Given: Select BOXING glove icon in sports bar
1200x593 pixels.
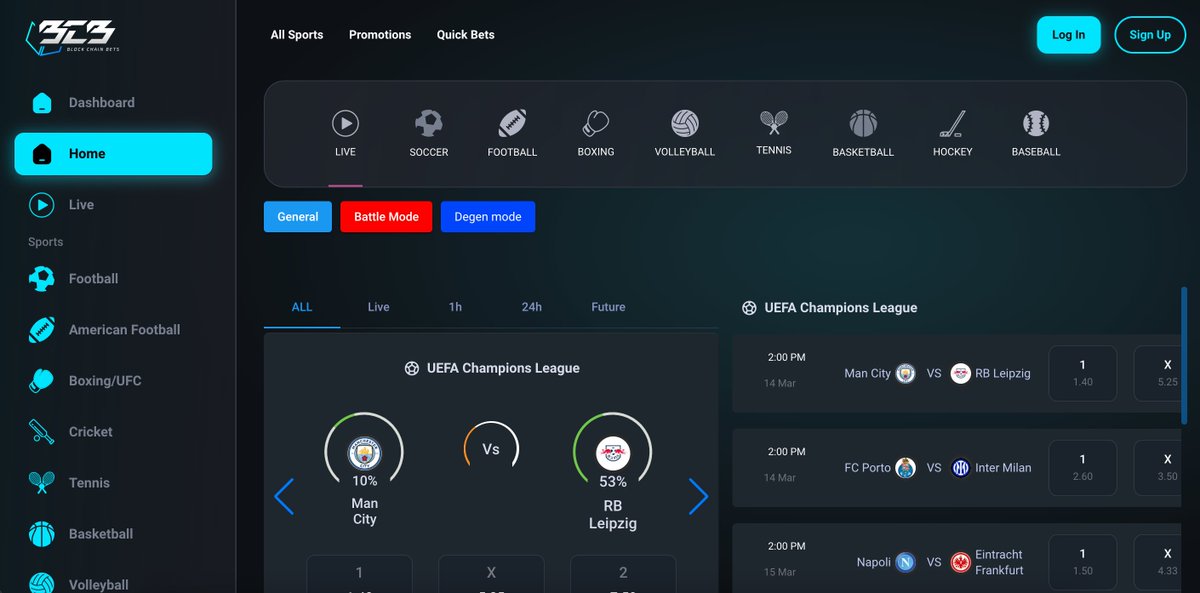Looking at the screenshot, I should pyautogui.click(x=596, y=124).
